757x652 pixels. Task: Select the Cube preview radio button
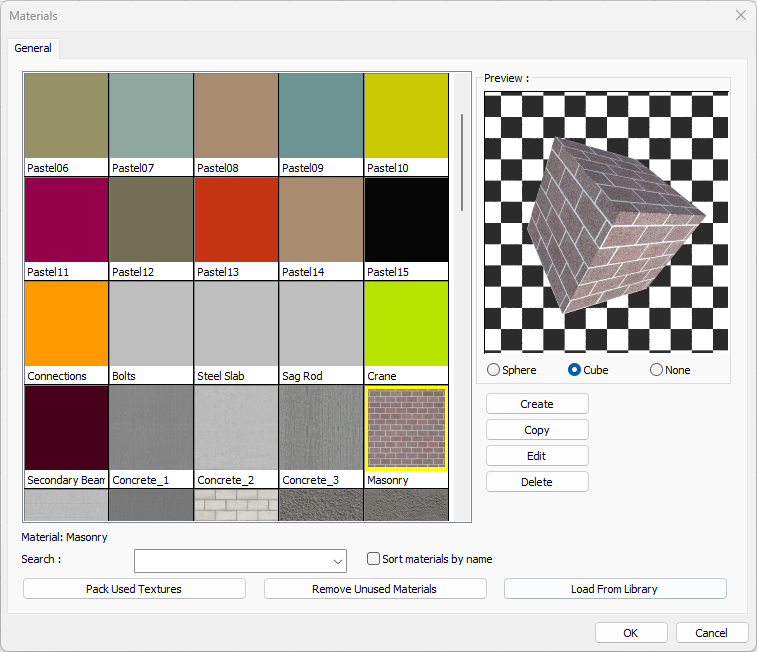575,370
